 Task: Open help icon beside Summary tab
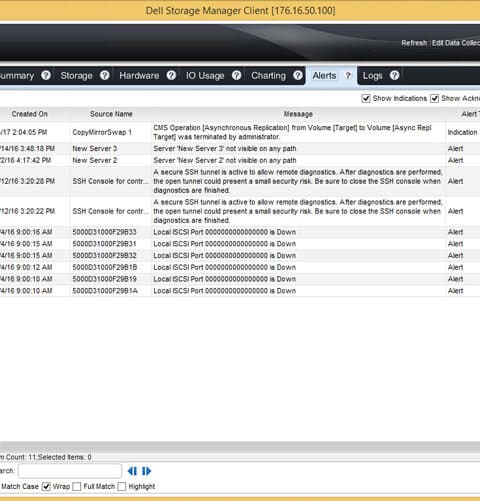pos(46,75)
